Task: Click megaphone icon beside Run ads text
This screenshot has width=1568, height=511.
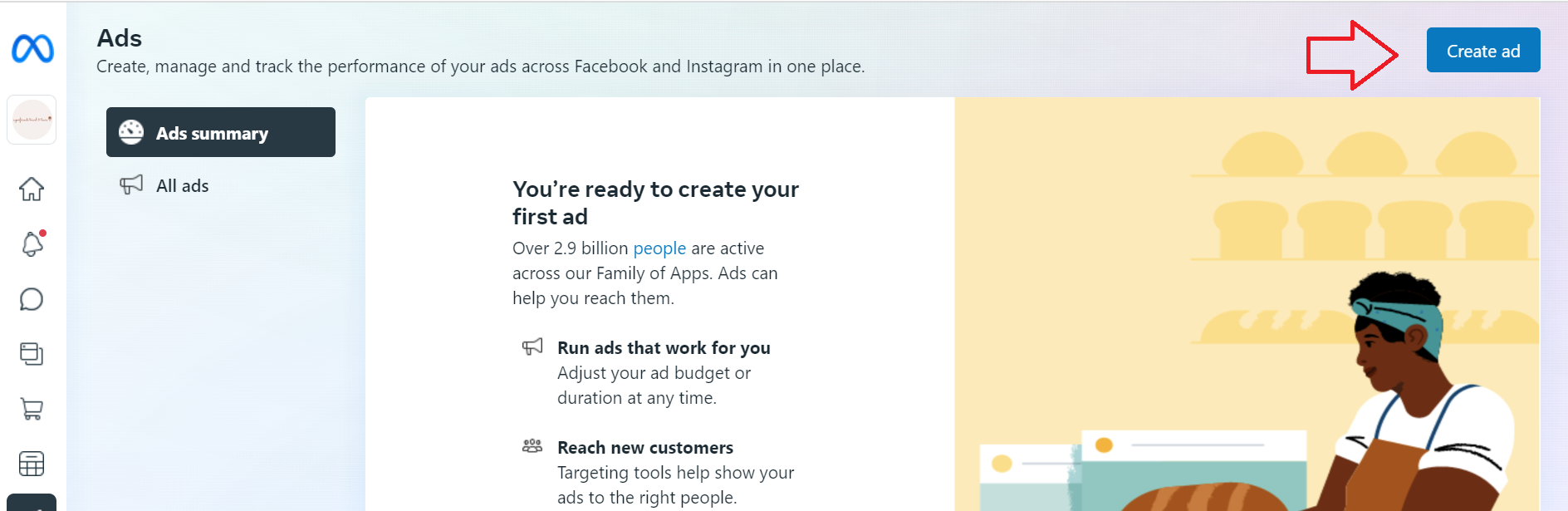Action: [532, 346]
